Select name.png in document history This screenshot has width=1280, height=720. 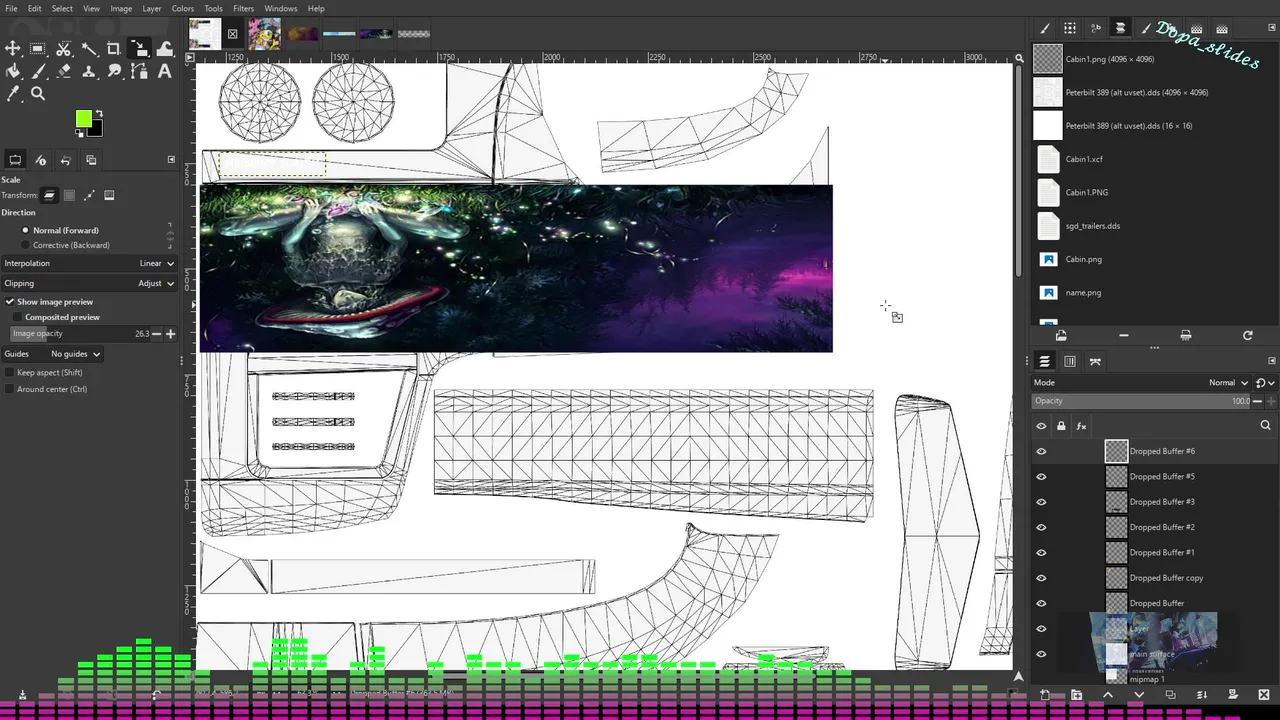pos(1083,293)
